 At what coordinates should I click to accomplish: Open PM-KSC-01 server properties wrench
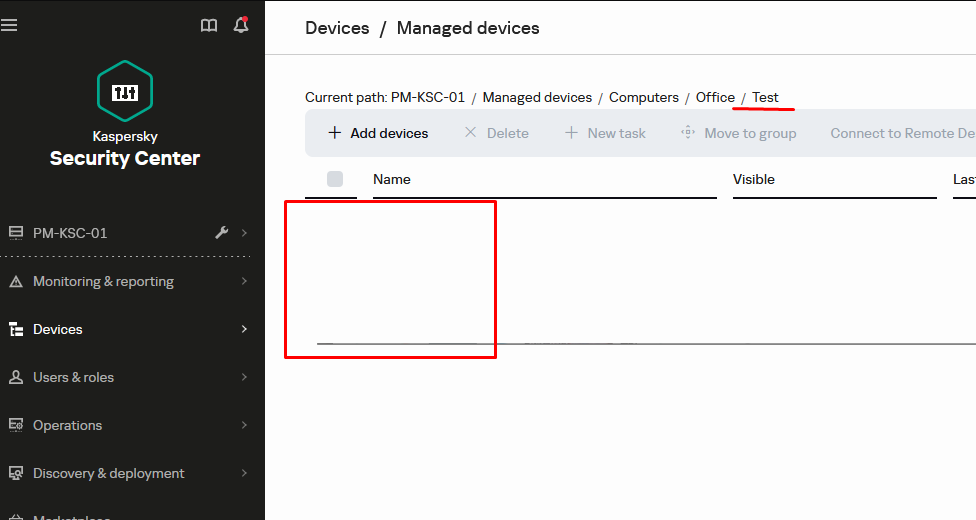click(222, 233)
